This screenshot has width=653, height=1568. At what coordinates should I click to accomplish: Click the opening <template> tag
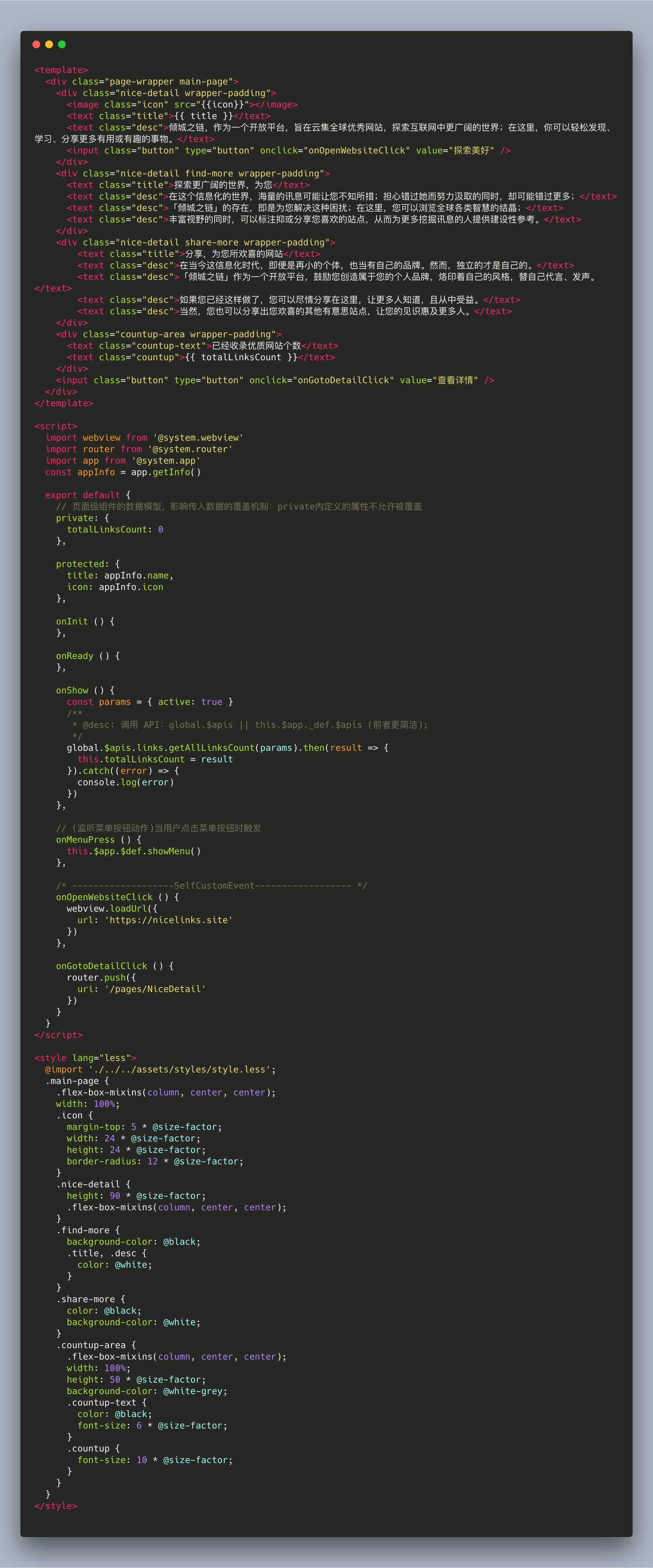[x=61, y=70]
